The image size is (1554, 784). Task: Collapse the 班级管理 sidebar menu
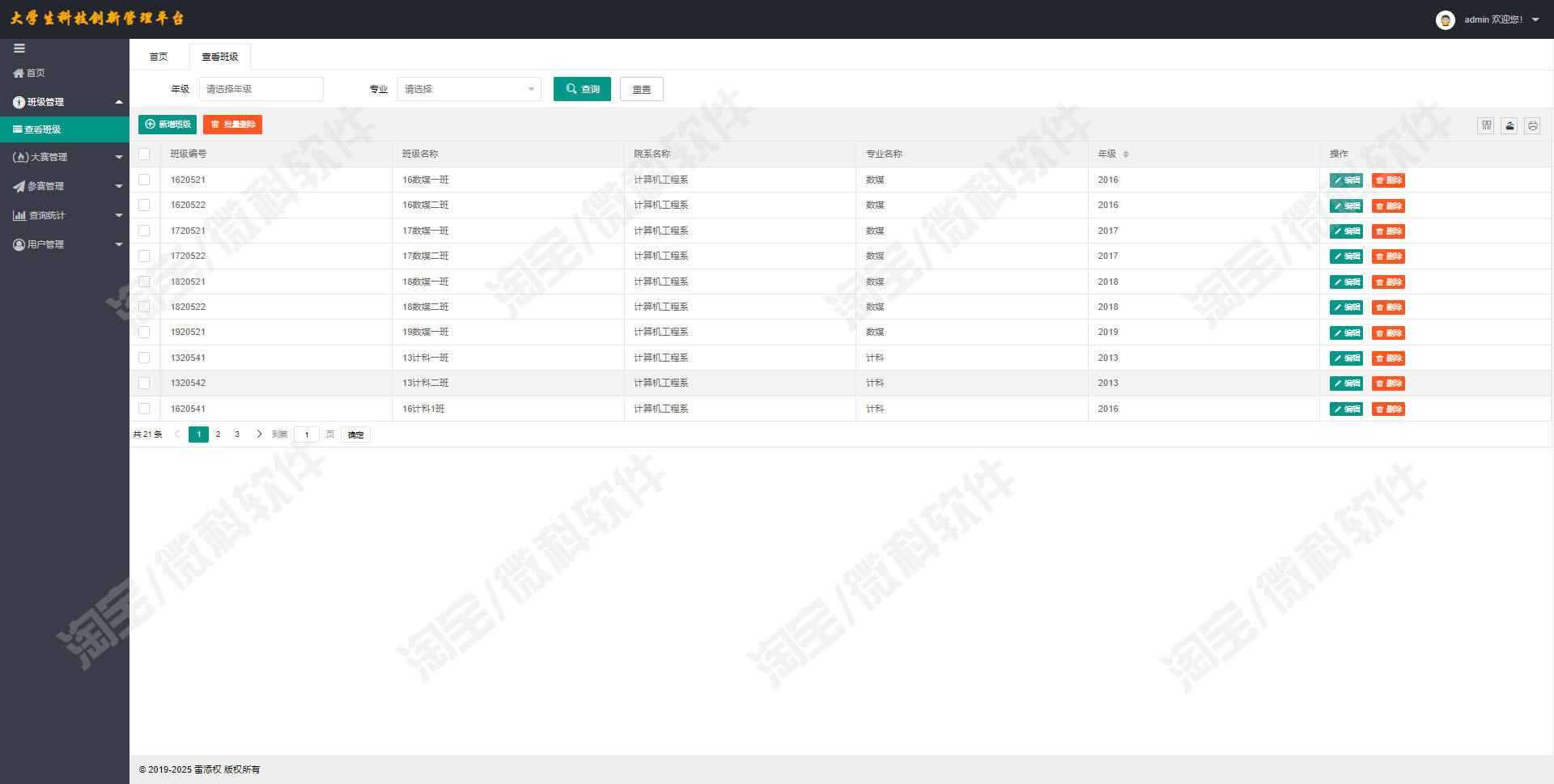(x=65, y=102)
